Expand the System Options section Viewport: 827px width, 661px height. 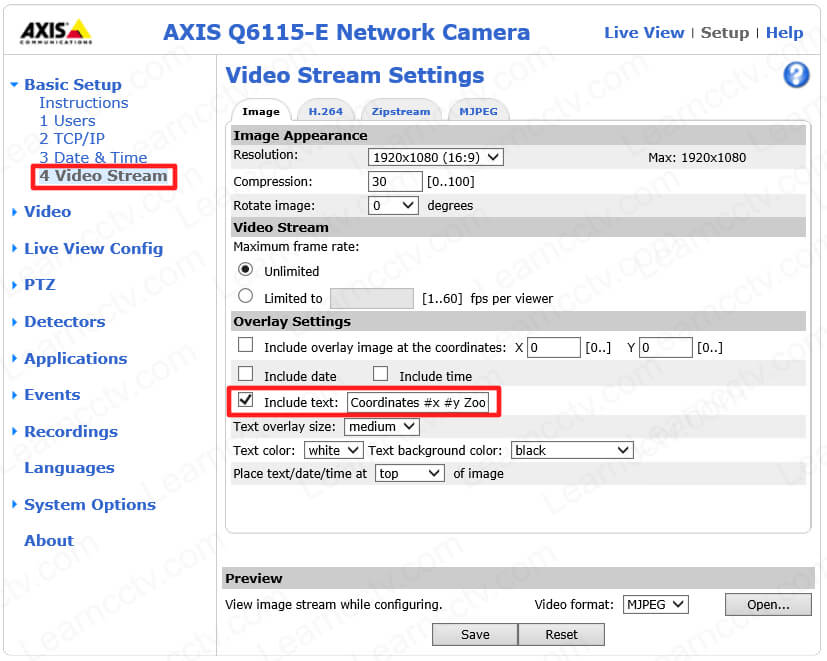click(x=89, y=505)
